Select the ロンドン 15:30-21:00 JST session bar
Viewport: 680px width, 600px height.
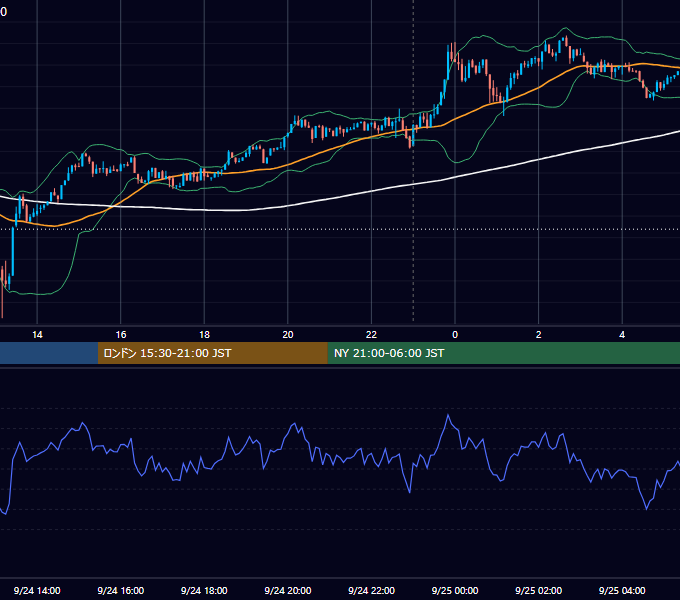click(212, 353)
